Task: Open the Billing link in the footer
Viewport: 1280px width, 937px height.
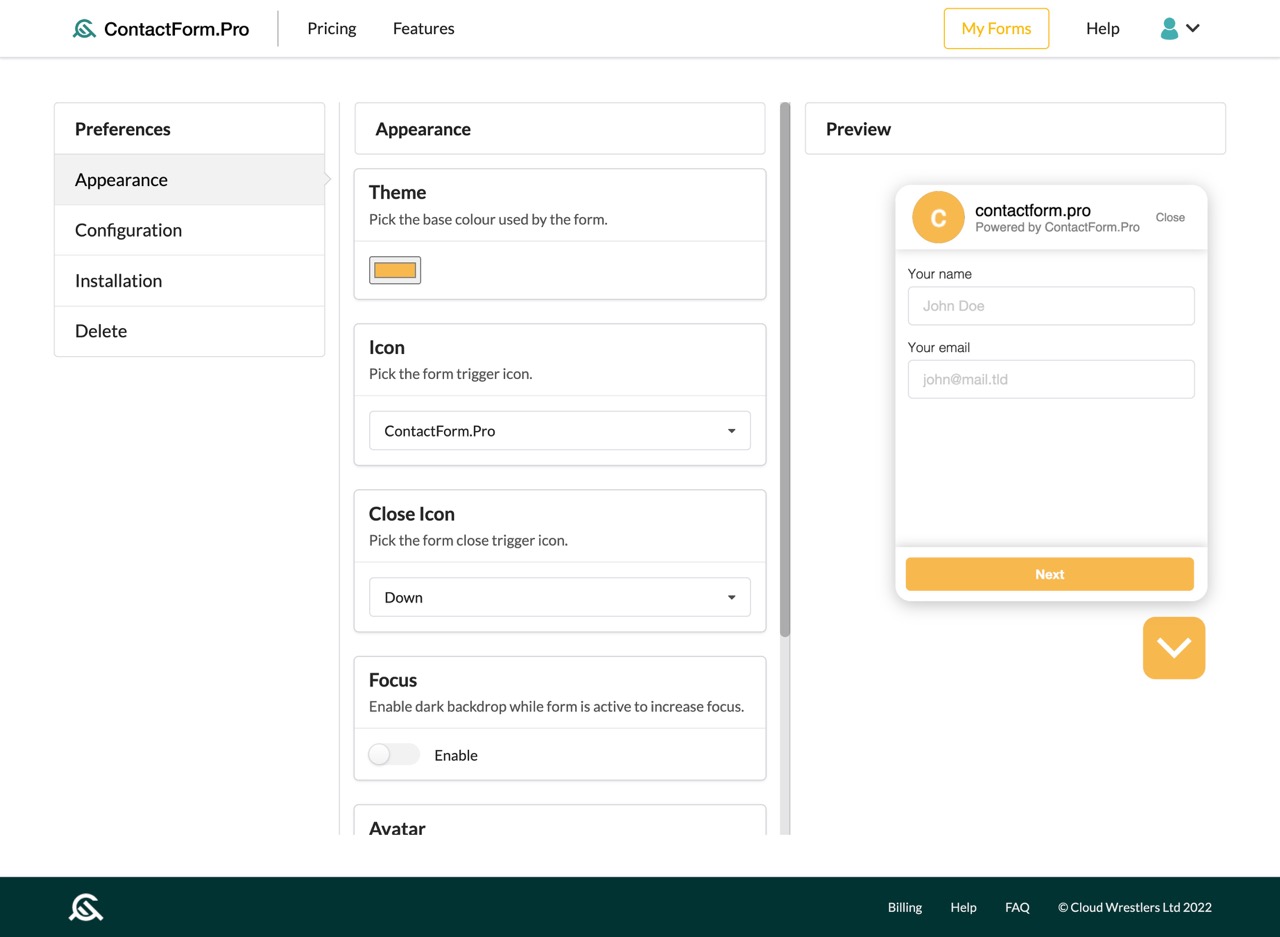Action: point(904,907)
